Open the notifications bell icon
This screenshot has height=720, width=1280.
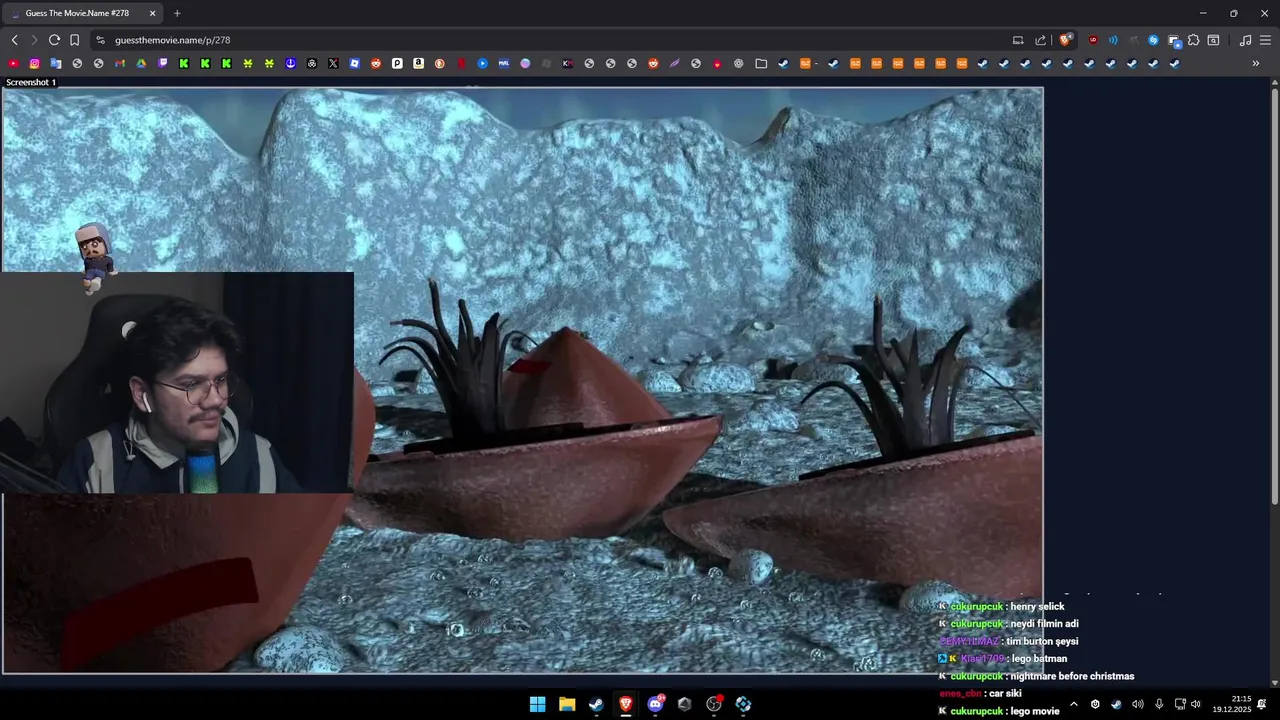[x=1262, y=704]
